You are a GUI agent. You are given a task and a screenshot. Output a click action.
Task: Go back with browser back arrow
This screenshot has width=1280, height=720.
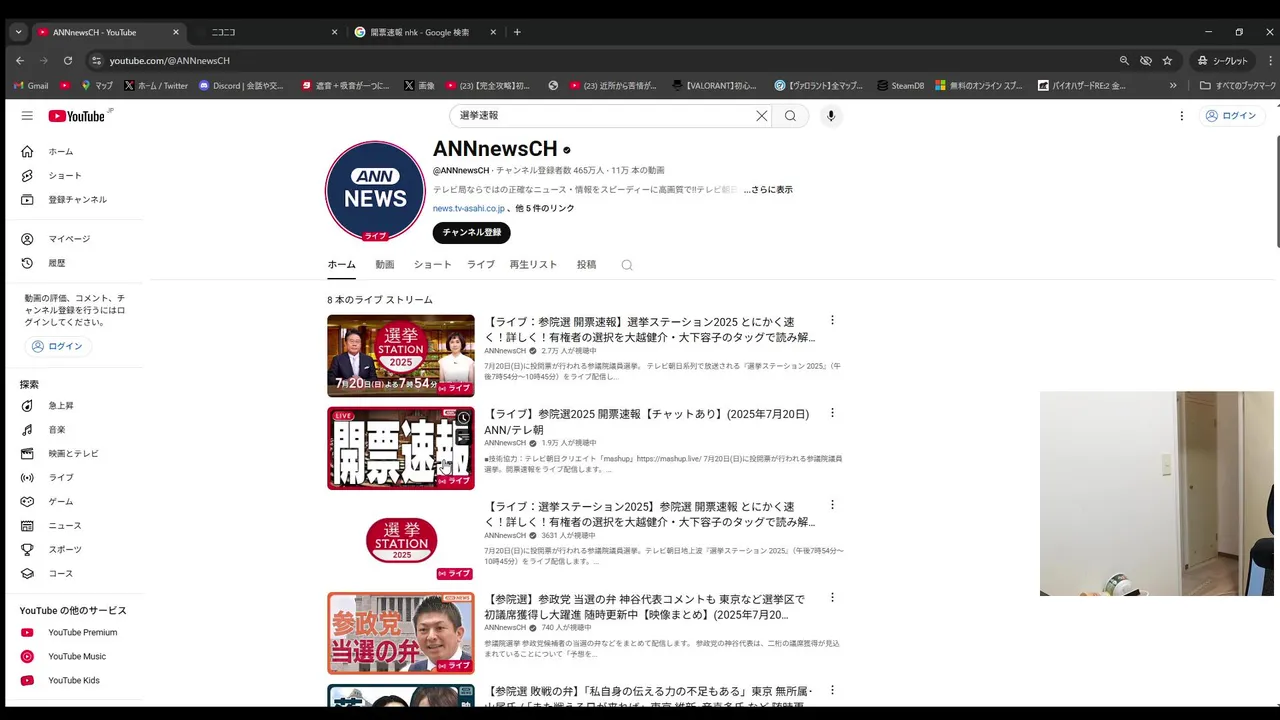pyautogui.click(x=20, y=60)
